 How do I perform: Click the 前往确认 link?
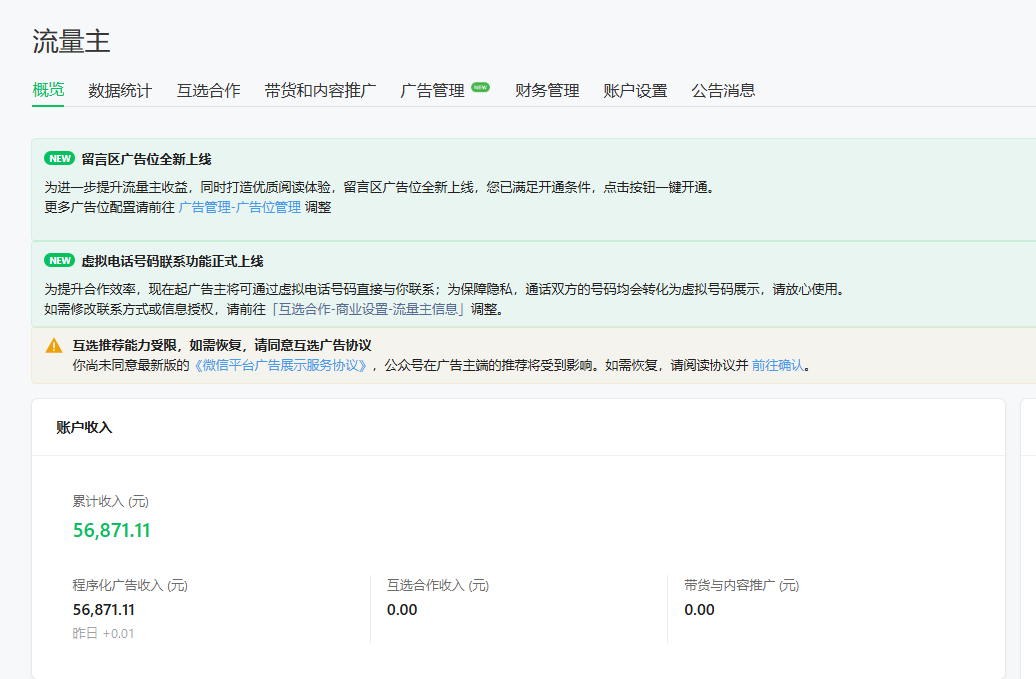[777, 365]
